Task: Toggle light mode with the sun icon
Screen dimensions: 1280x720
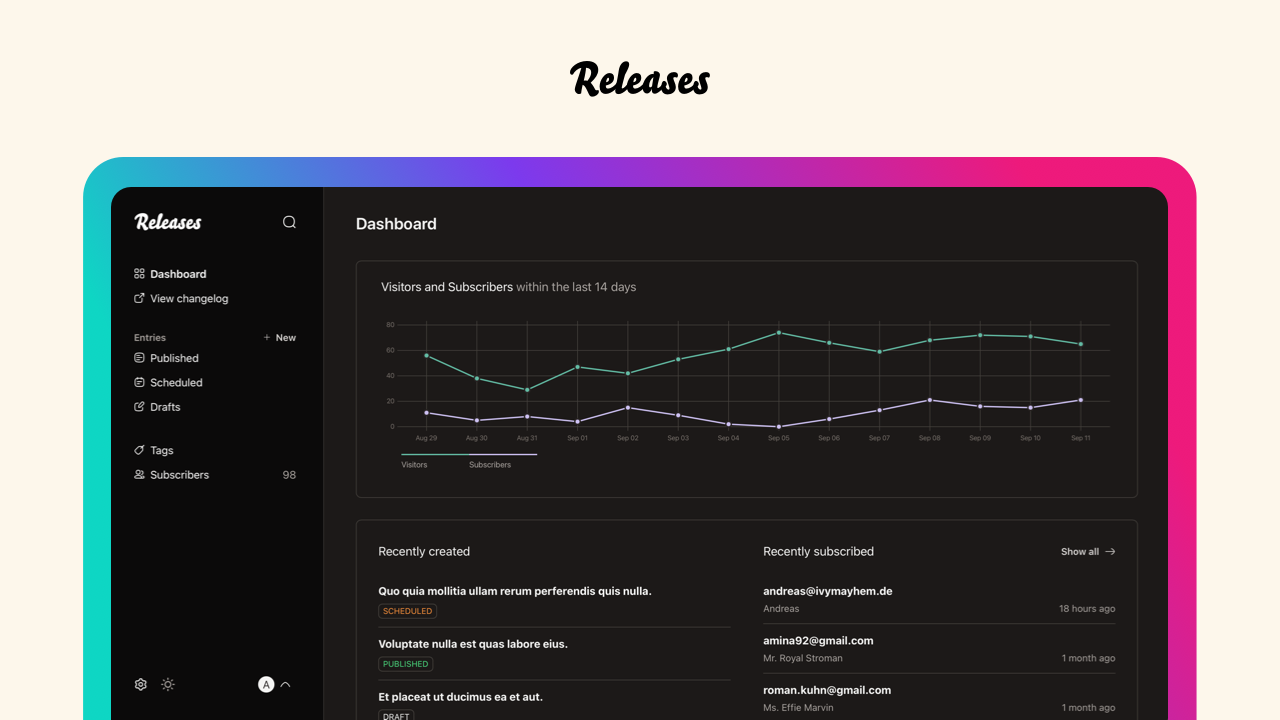Action: 167,684
